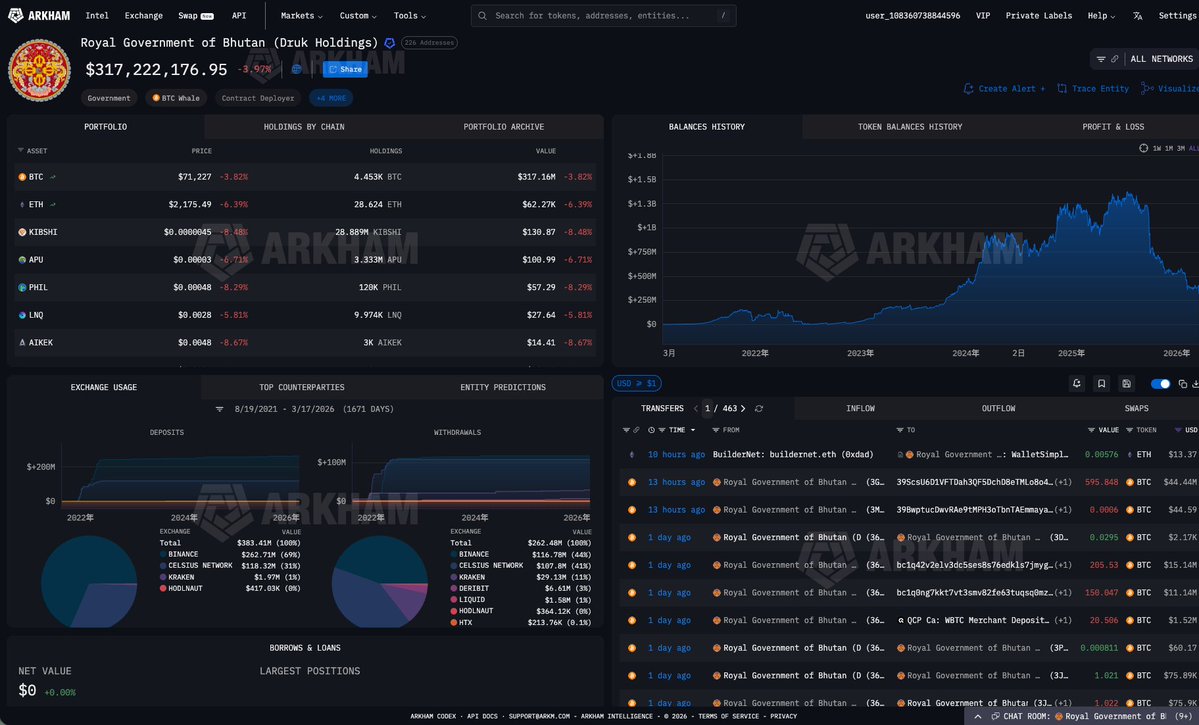
Task: Switch to Token Balances History tab
Action: click(910, 127)
